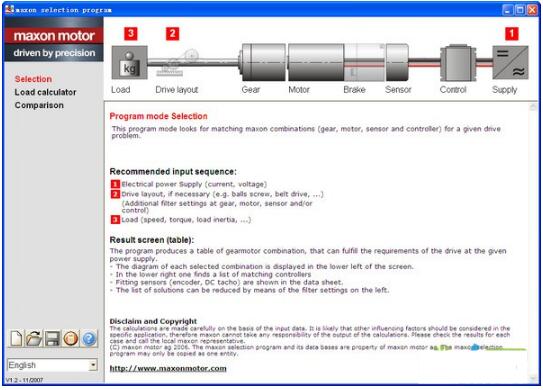Image resolution: width=543 pixels, height=390 pixels.
Task: Click the Brake component image
Action: point(365,62)
